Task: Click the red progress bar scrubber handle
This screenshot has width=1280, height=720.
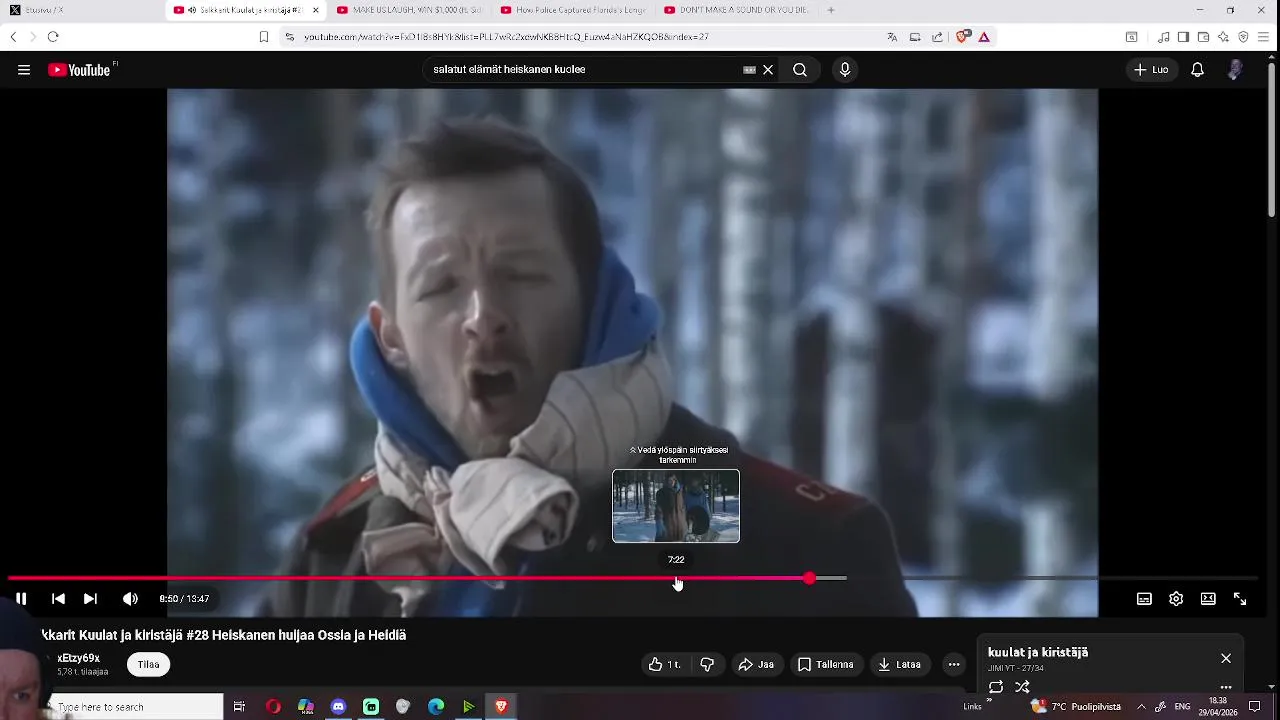Action: [809, 578]
